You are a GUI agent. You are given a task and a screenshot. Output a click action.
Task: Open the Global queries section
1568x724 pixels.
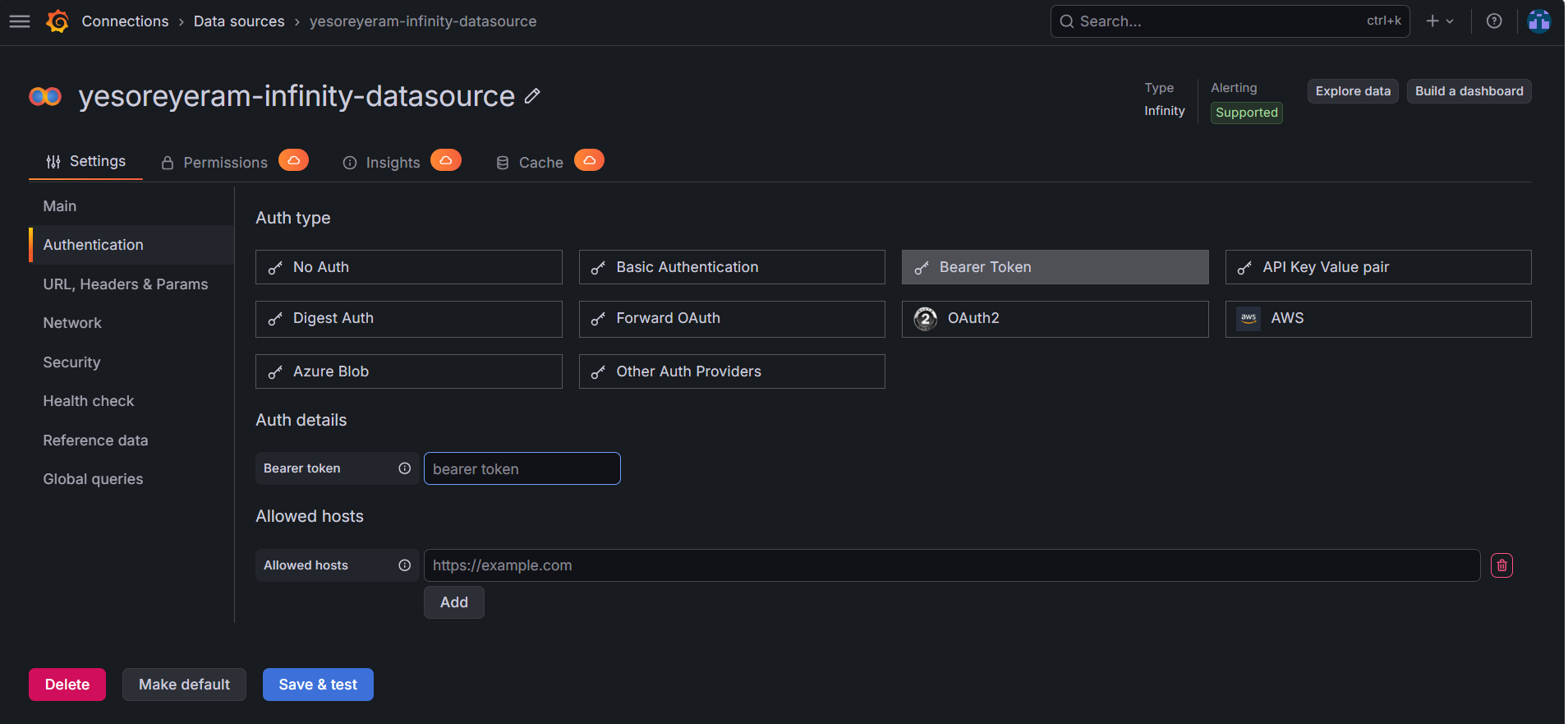click(x=131, y=479)
